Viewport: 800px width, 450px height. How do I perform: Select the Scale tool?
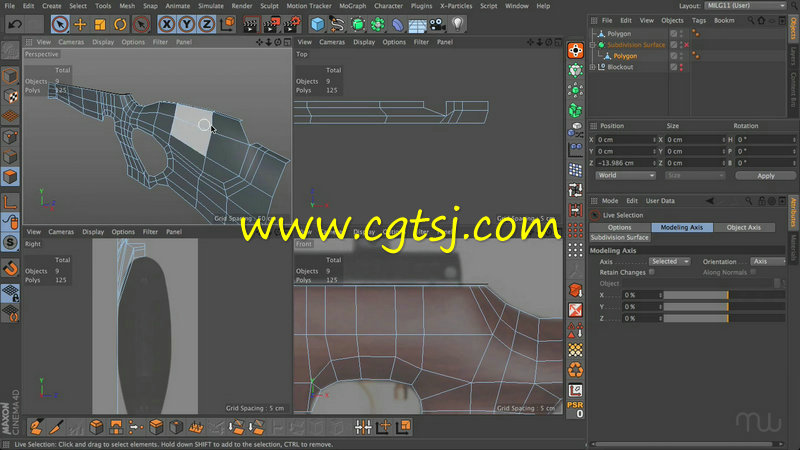pos(100,24)
